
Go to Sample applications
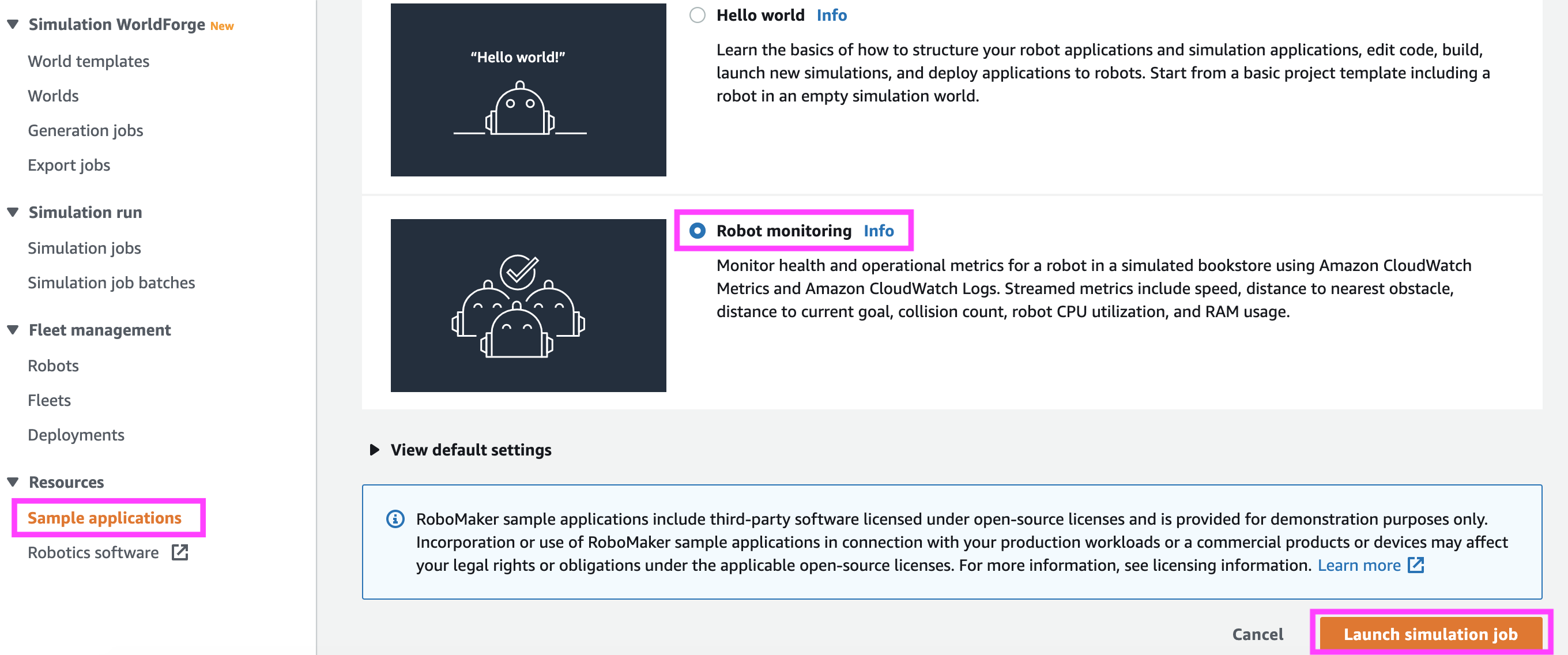pos(105,517)
